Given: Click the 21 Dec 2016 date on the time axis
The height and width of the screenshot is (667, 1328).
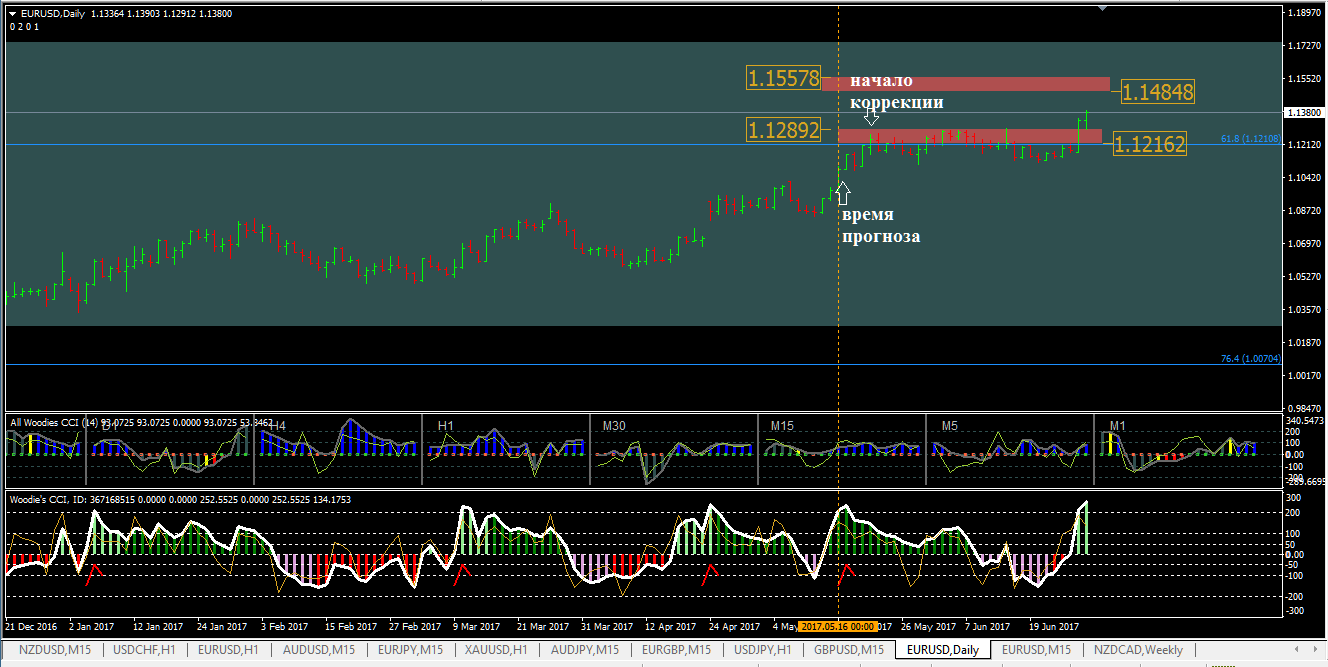Looking at the screenshot, I should (x=31, y=627).
